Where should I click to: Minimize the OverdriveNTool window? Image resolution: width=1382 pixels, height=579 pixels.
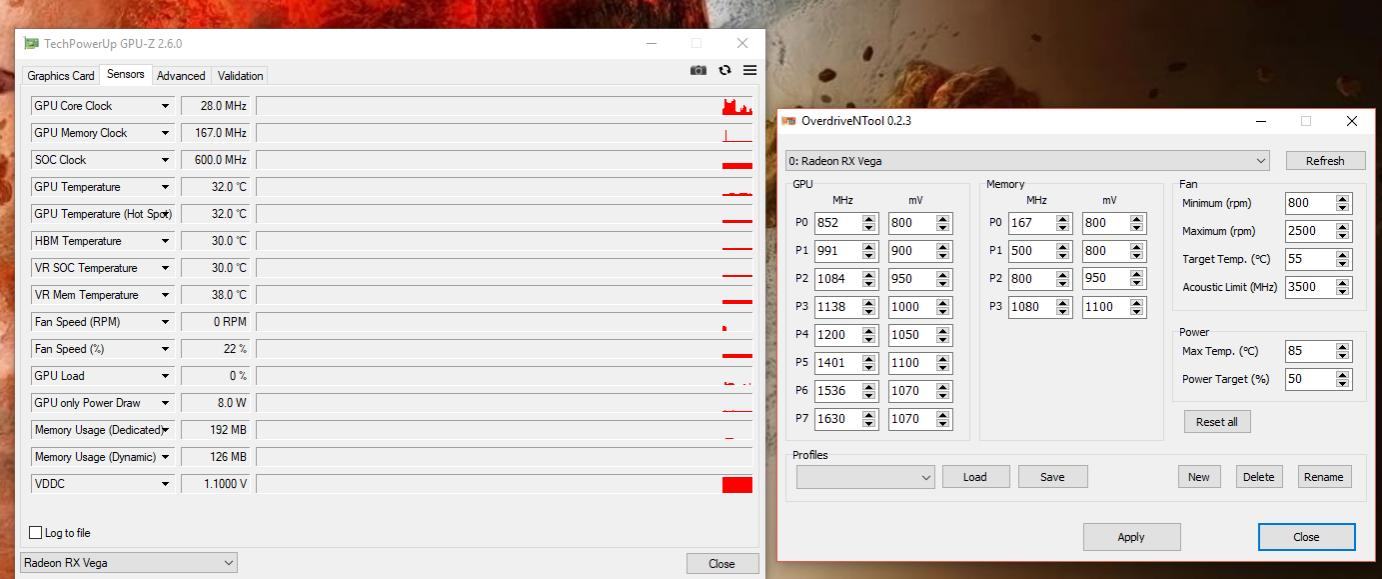(1261, 121)
